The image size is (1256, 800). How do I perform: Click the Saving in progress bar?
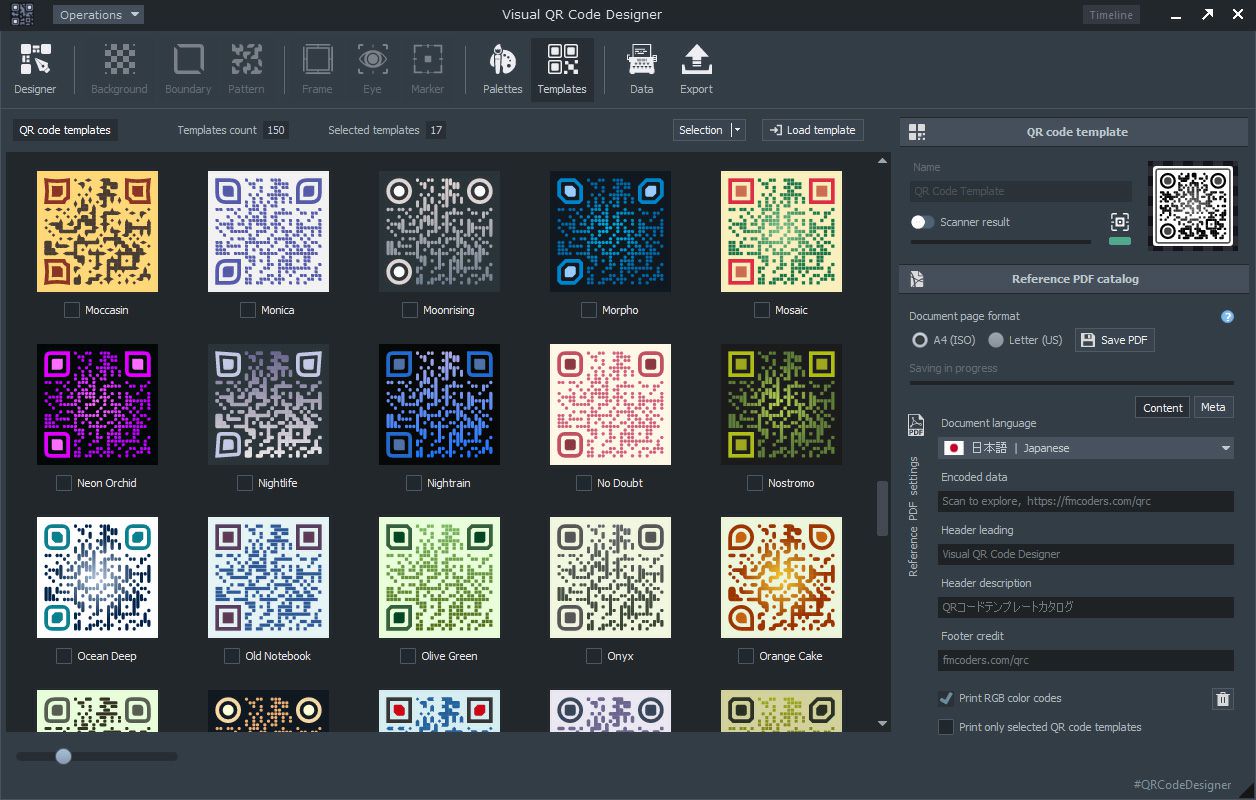(x=1071, y=383)
